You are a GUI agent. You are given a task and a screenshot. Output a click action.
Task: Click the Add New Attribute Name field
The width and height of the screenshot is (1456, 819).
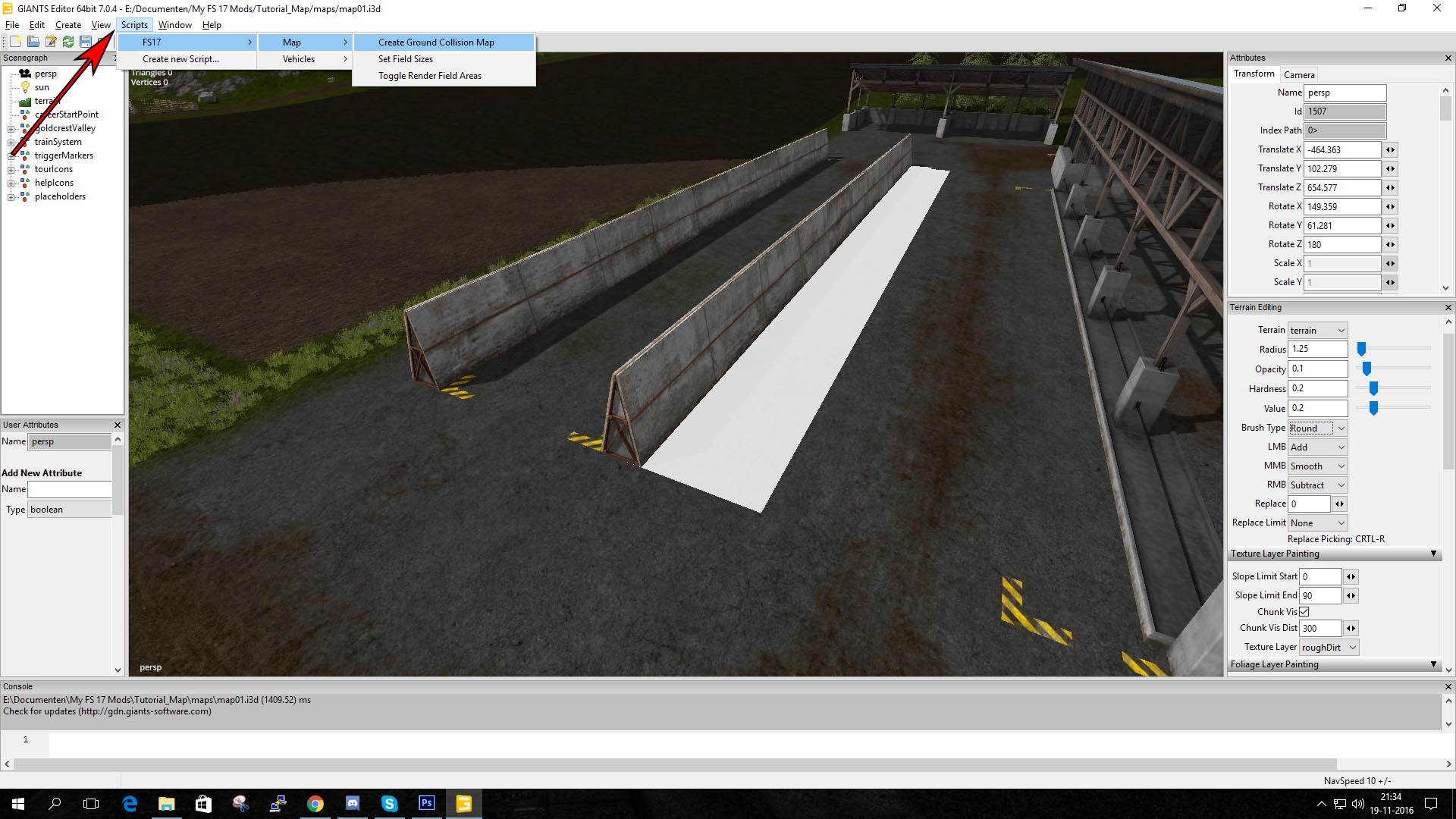pyautogui.click(x=69, y=490)
